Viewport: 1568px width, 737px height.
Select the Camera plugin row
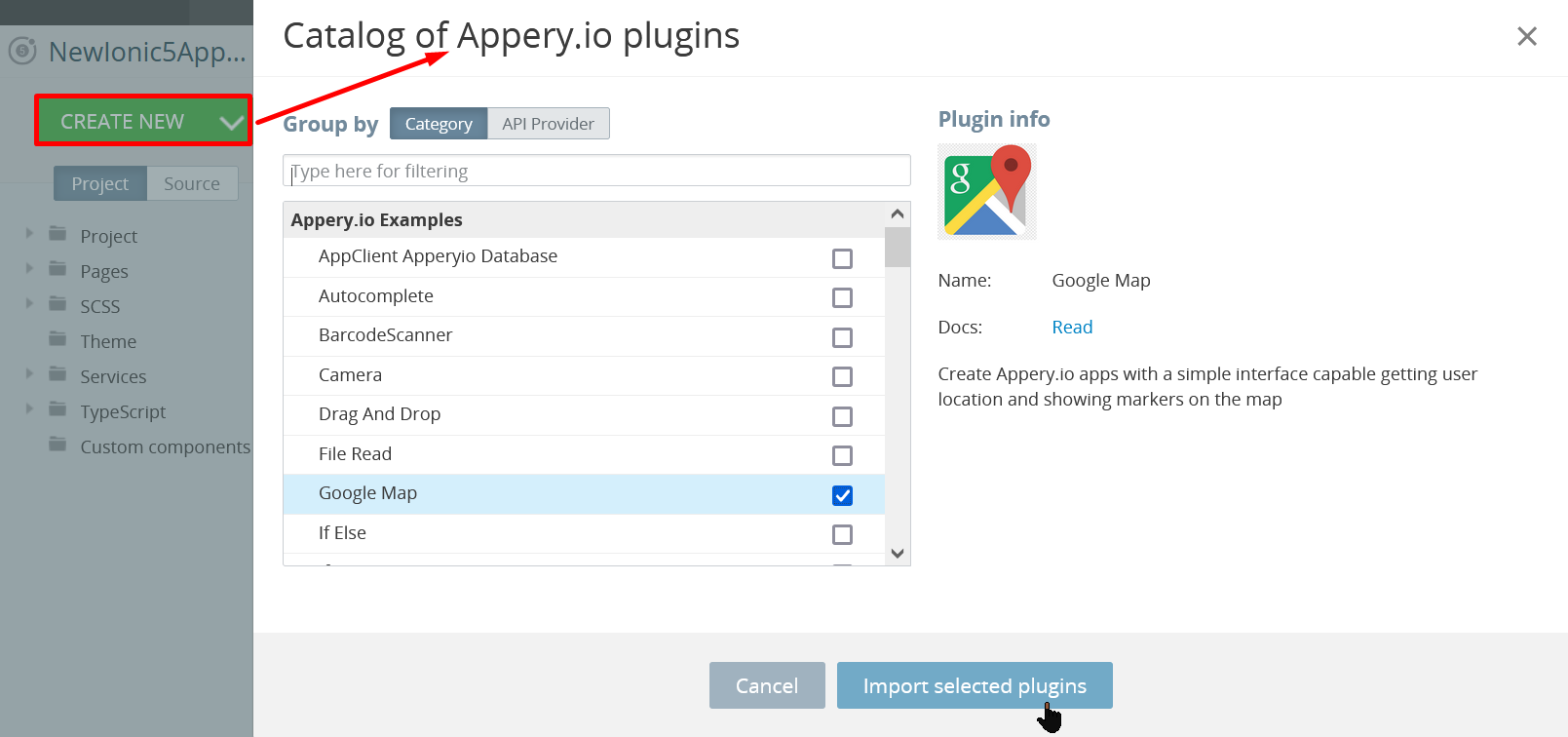point(584,375)
